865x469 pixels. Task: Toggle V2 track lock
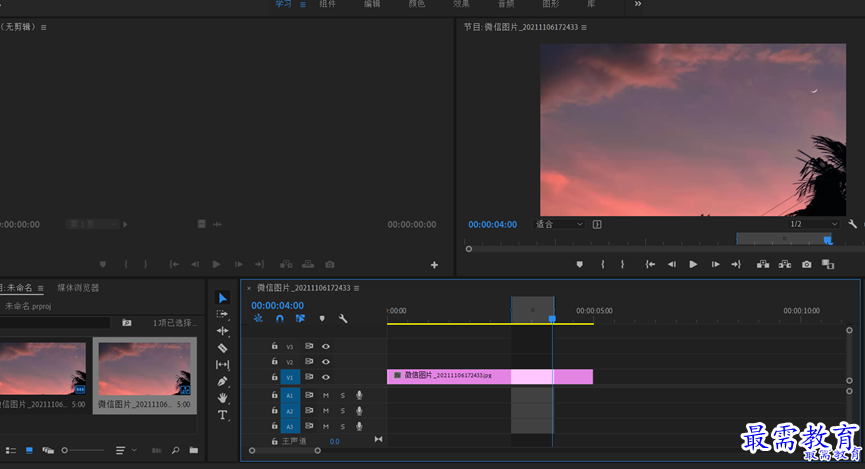(274, 361)
